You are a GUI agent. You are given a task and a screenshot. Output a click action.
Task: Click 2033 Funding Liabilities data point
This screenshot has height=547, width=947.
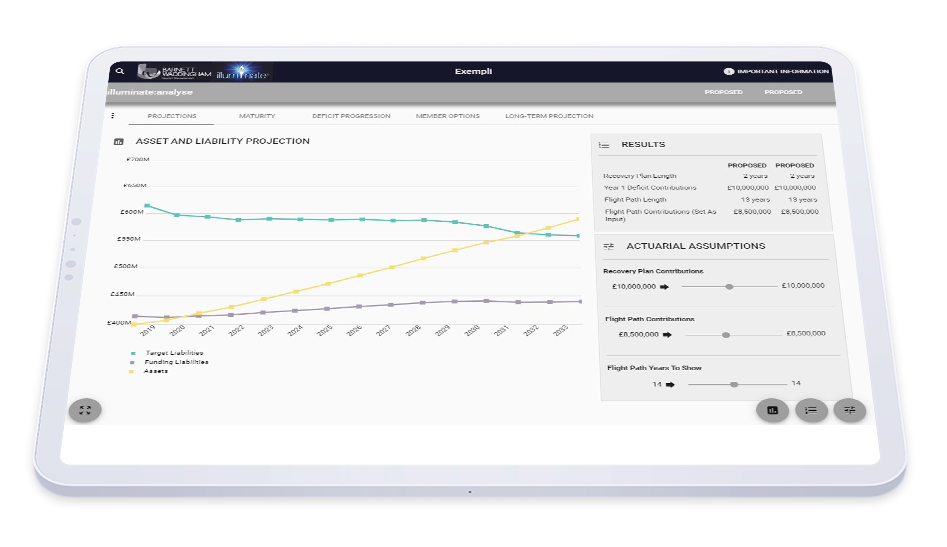pyautogui.click(x=580, y=301)
